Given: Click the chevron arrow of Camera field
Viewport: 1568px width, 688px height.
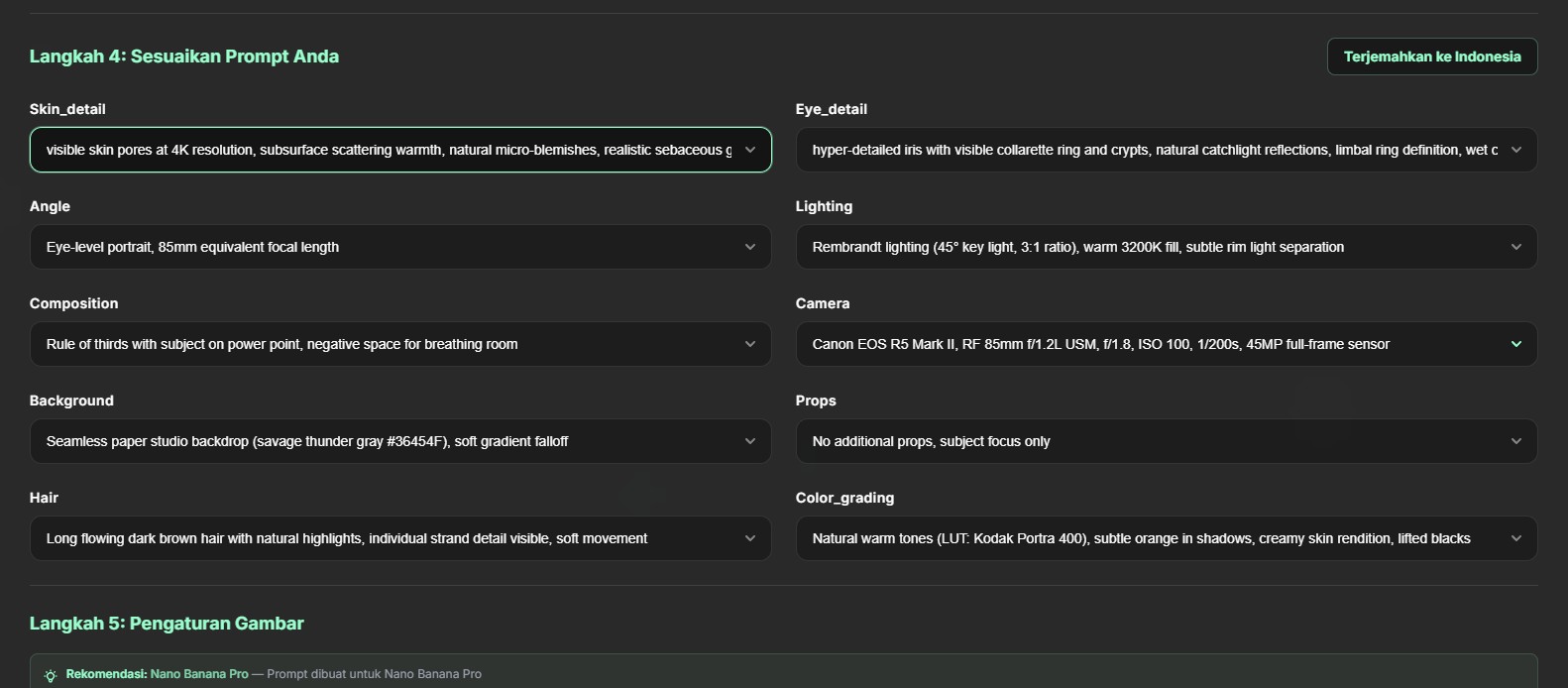Looking at the screenshot, I should tap(1515, 344).
